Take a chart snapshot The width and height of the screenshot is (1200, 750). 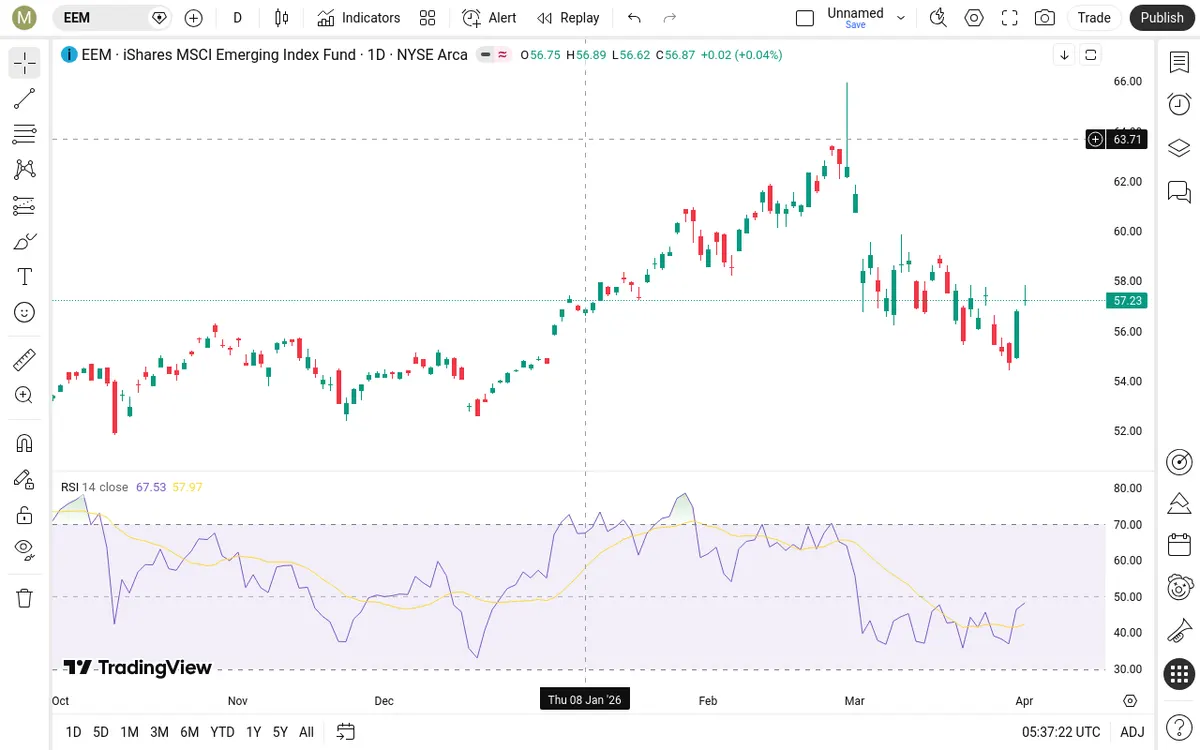(1045, 18)
